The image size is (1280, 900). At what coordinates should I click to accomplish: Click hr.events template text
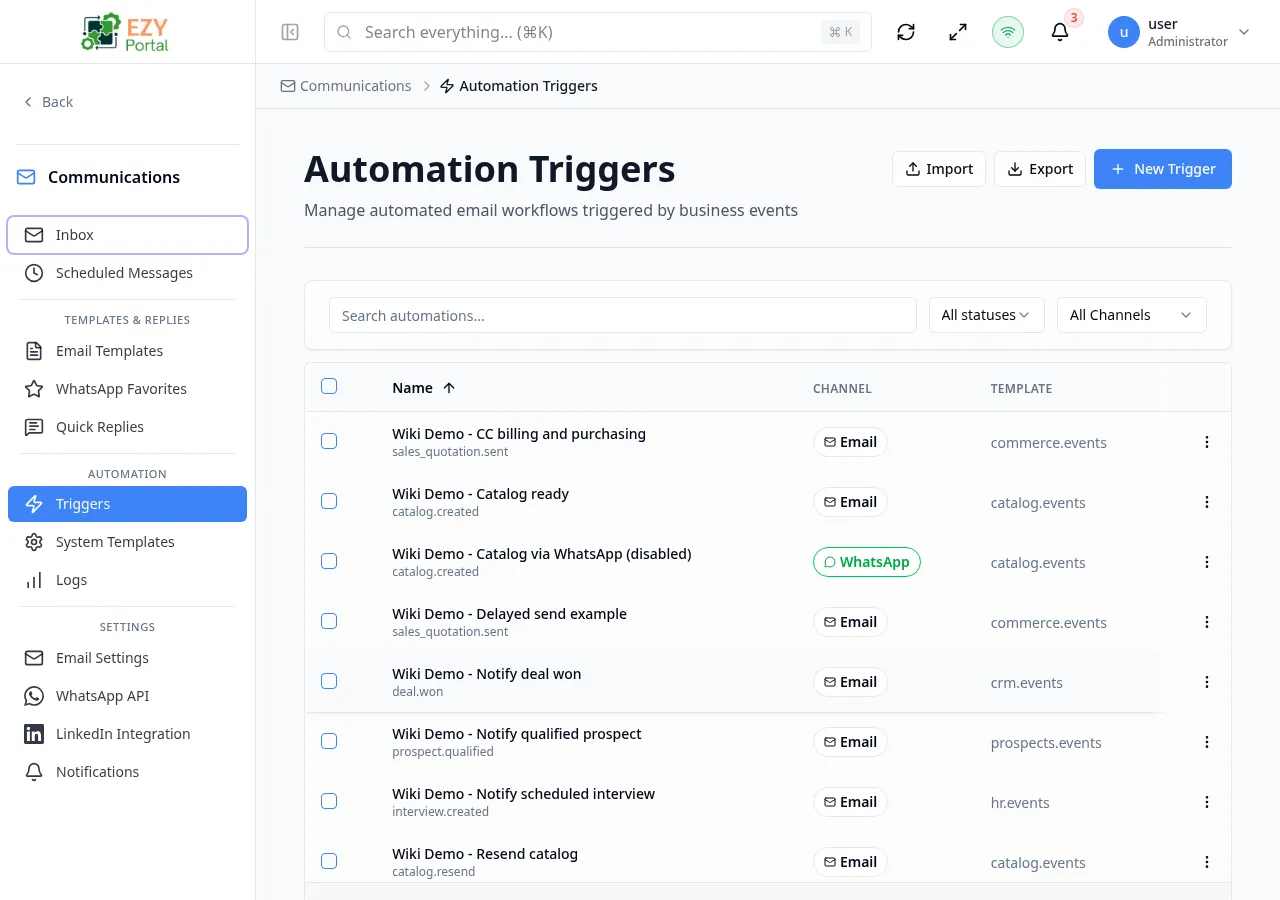click(x=1020, y=803)
